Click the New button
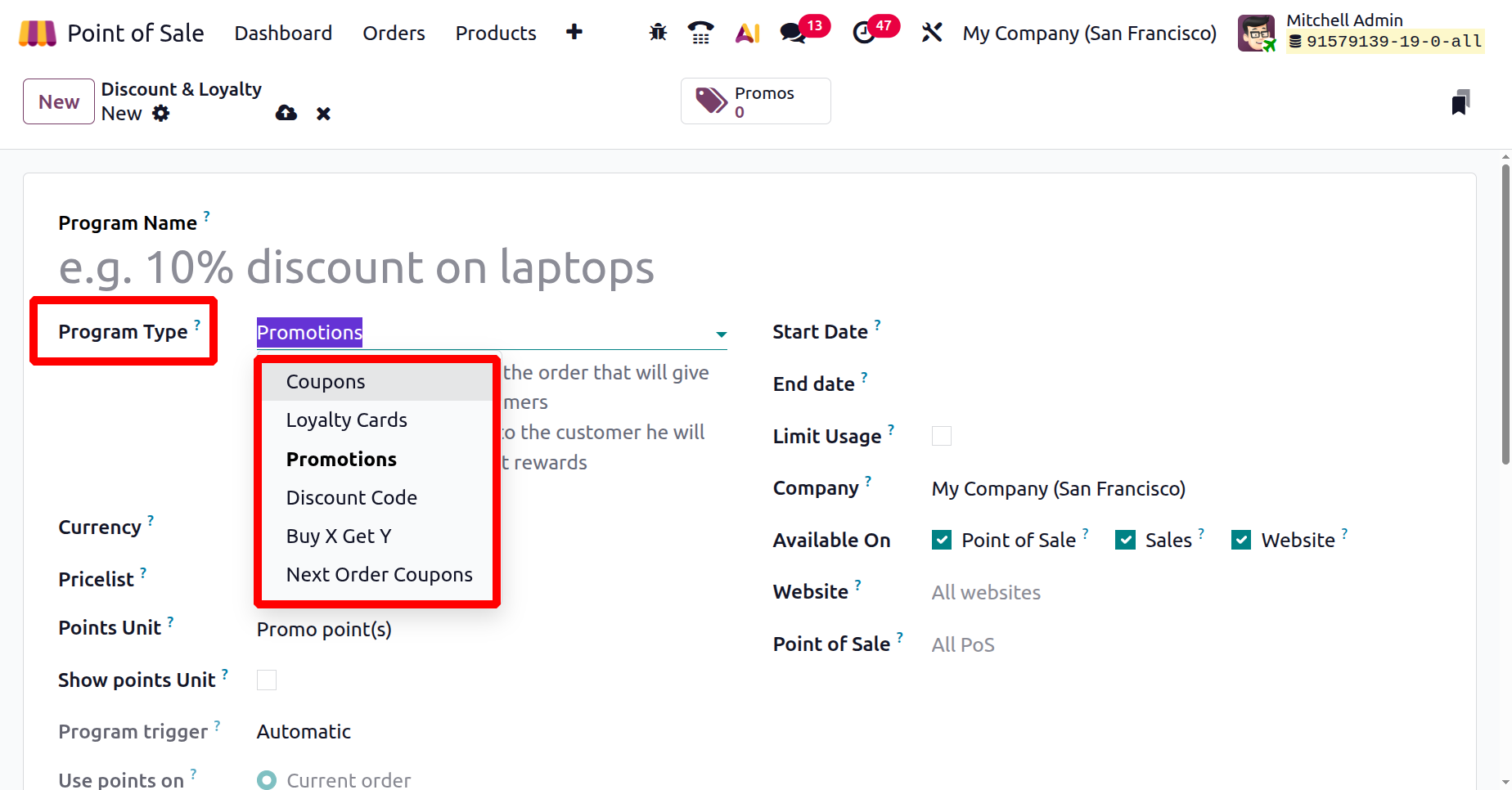Image resolution: width=1512 pixels, height=790 pixels. point(59,101)
